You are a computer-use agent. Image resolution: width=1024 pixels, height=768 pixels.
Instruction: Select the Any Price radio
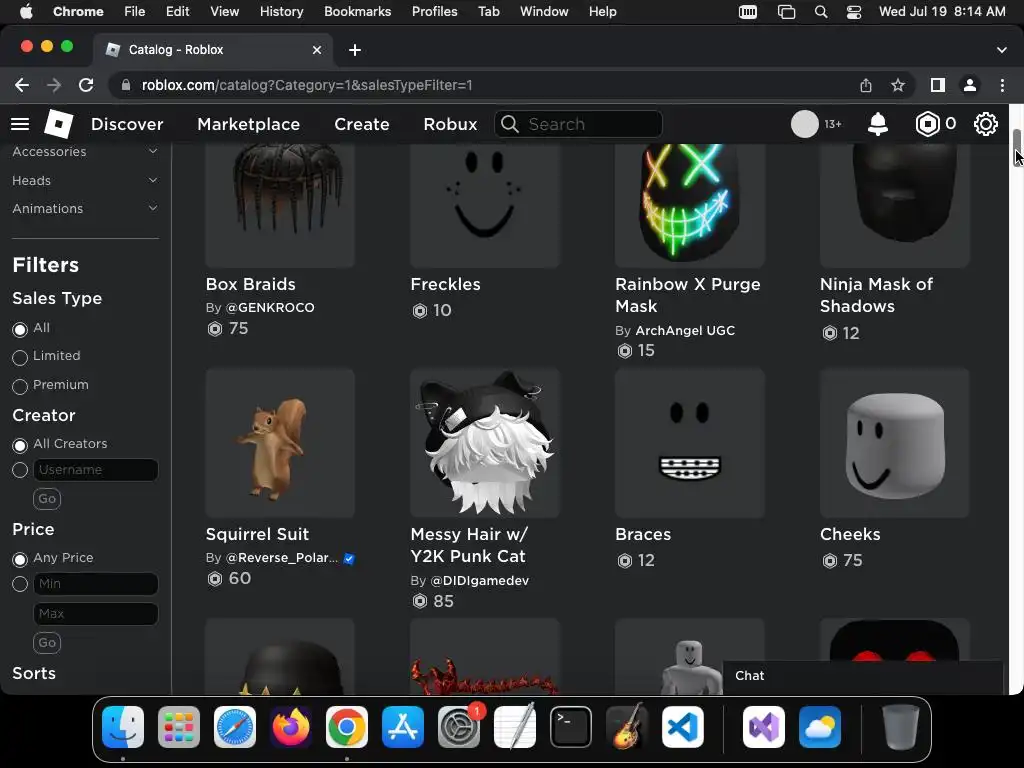click(20, 559)
